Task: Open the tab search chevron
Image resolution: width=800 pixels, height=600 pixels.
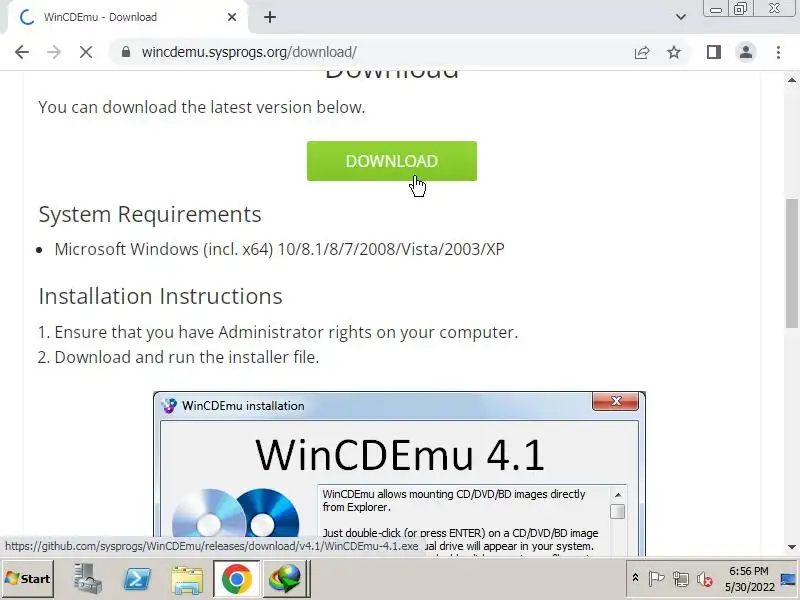Action: tap(681, 17)
